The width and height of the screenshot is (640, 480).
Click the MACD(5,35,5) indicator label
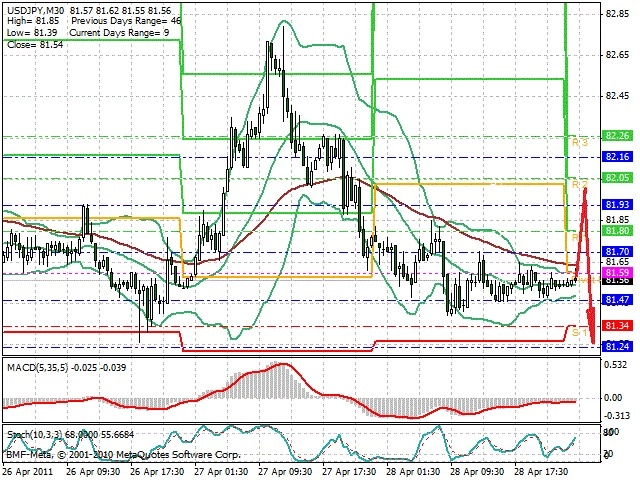(x=38, y=368)
